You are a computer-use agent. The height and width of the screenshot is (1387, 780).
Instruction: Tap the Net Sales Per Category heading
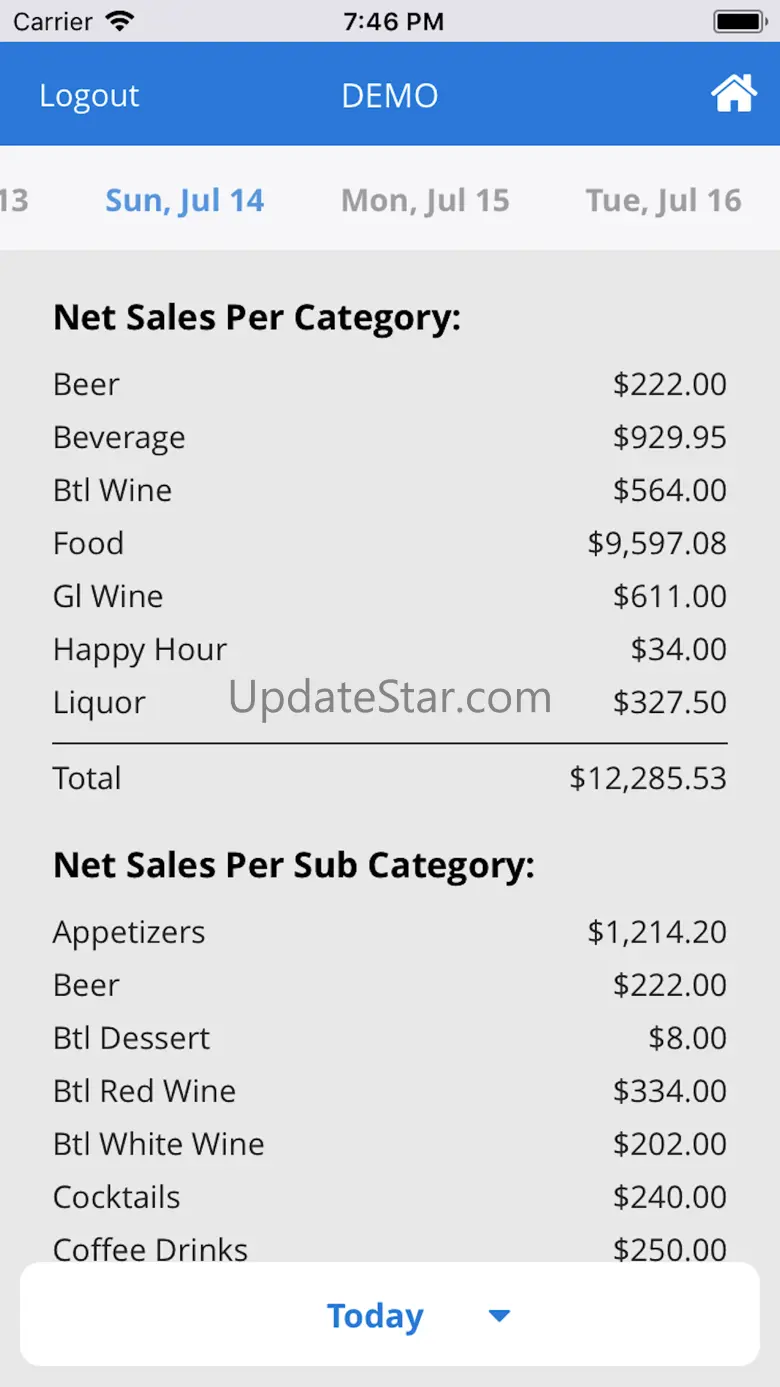pos(257,317)
